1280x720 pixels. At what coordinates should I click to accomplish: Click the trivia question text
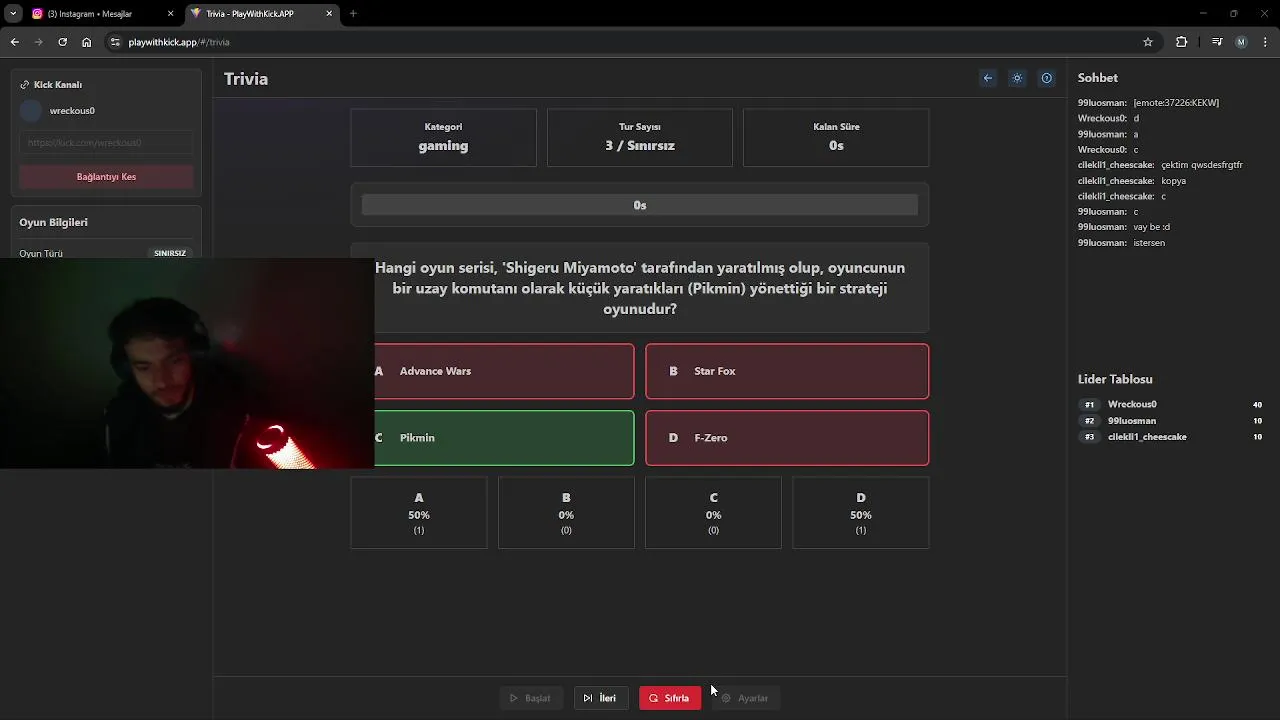(640, 288)
